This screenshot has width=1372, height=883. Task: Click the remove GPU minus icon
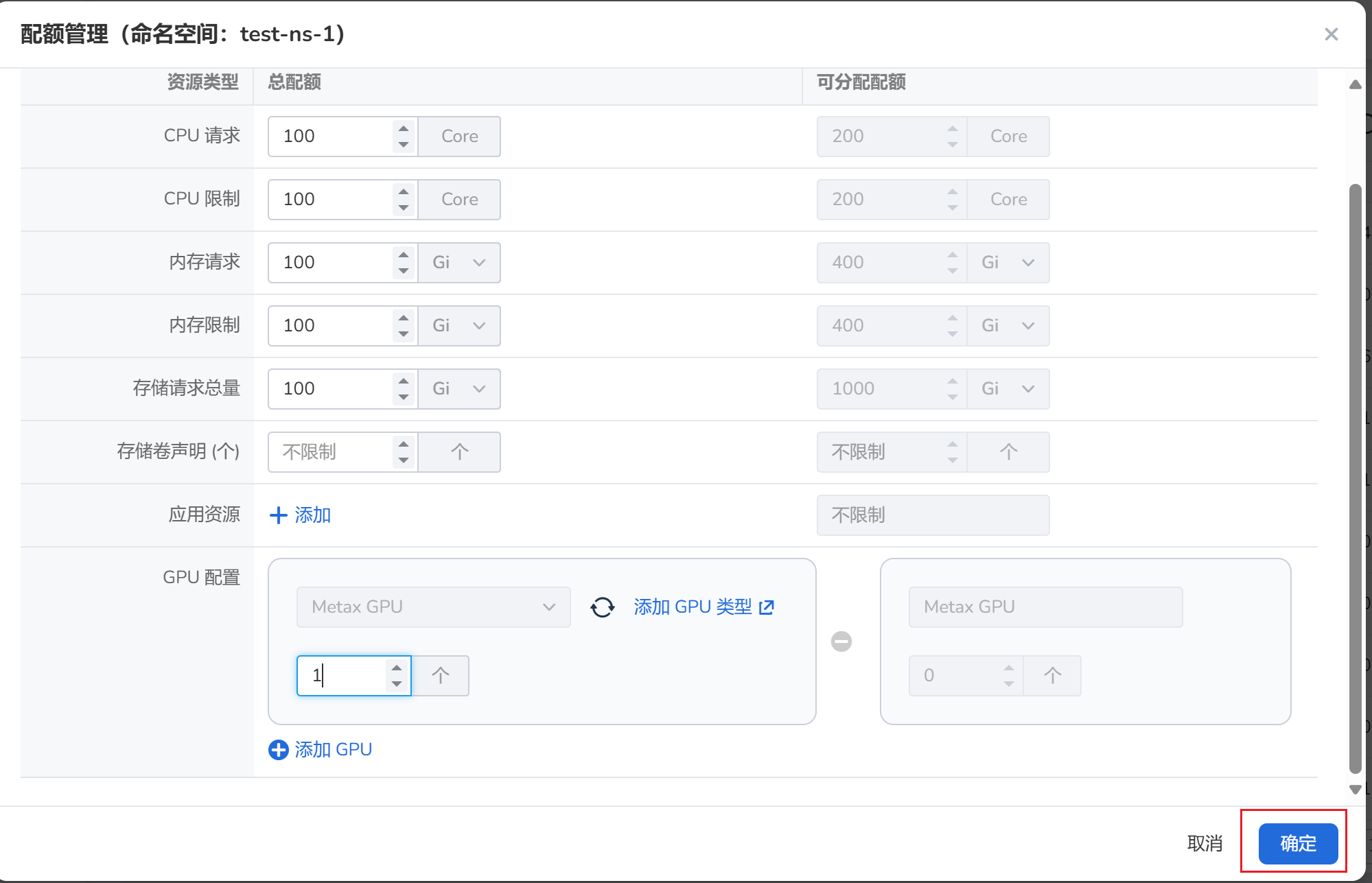pyautogui.click(x=841, y=641)
